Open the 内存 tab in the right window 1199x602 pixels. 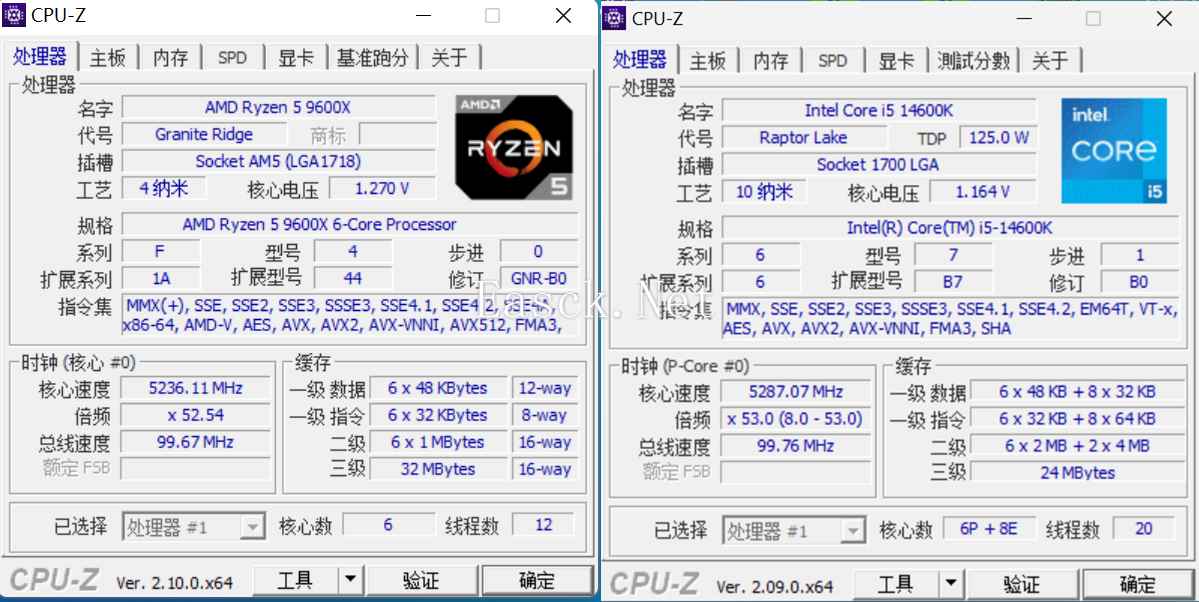click(770, 60)
